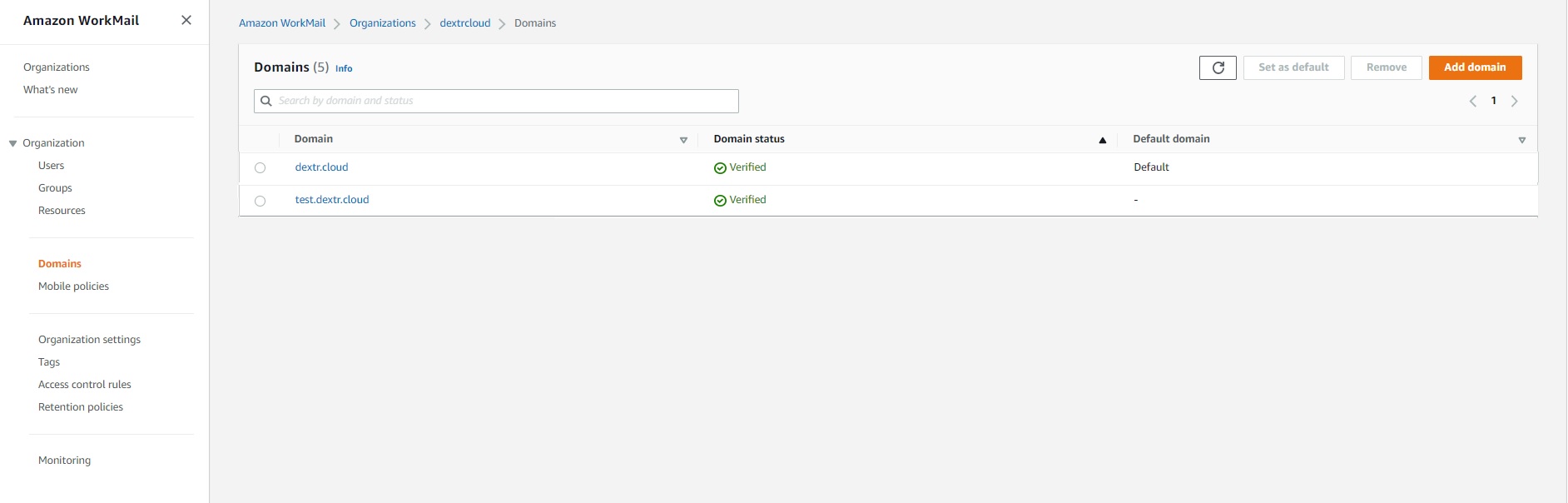Viewport: 1568px width, 503px height.
Task: Open Access control rules in sidebar
Action: [x=85, y=385]
